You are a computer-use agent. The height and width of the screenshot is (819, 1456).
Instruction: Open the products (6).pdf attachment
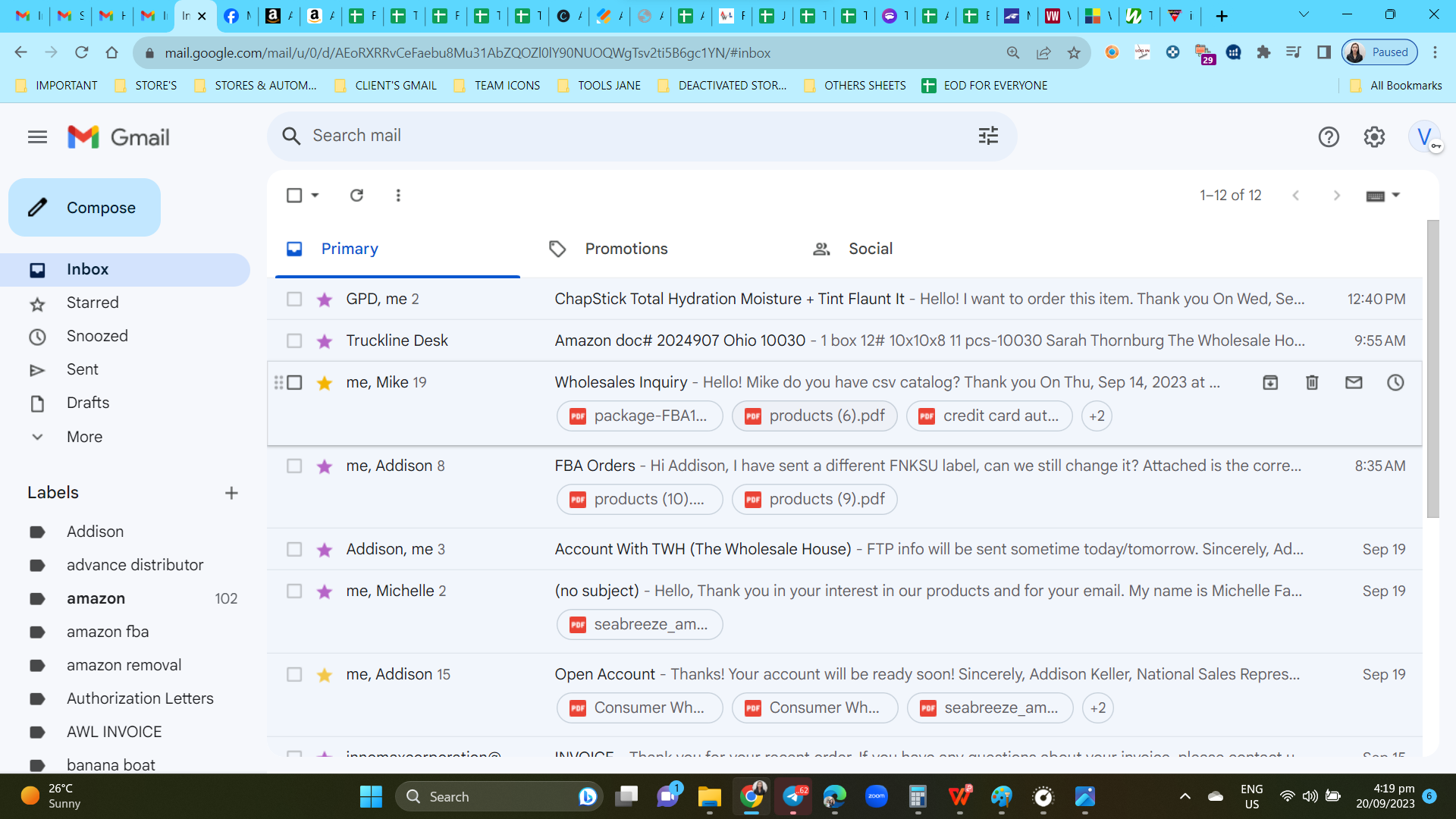pyautogui.click(x=814, y=416)
